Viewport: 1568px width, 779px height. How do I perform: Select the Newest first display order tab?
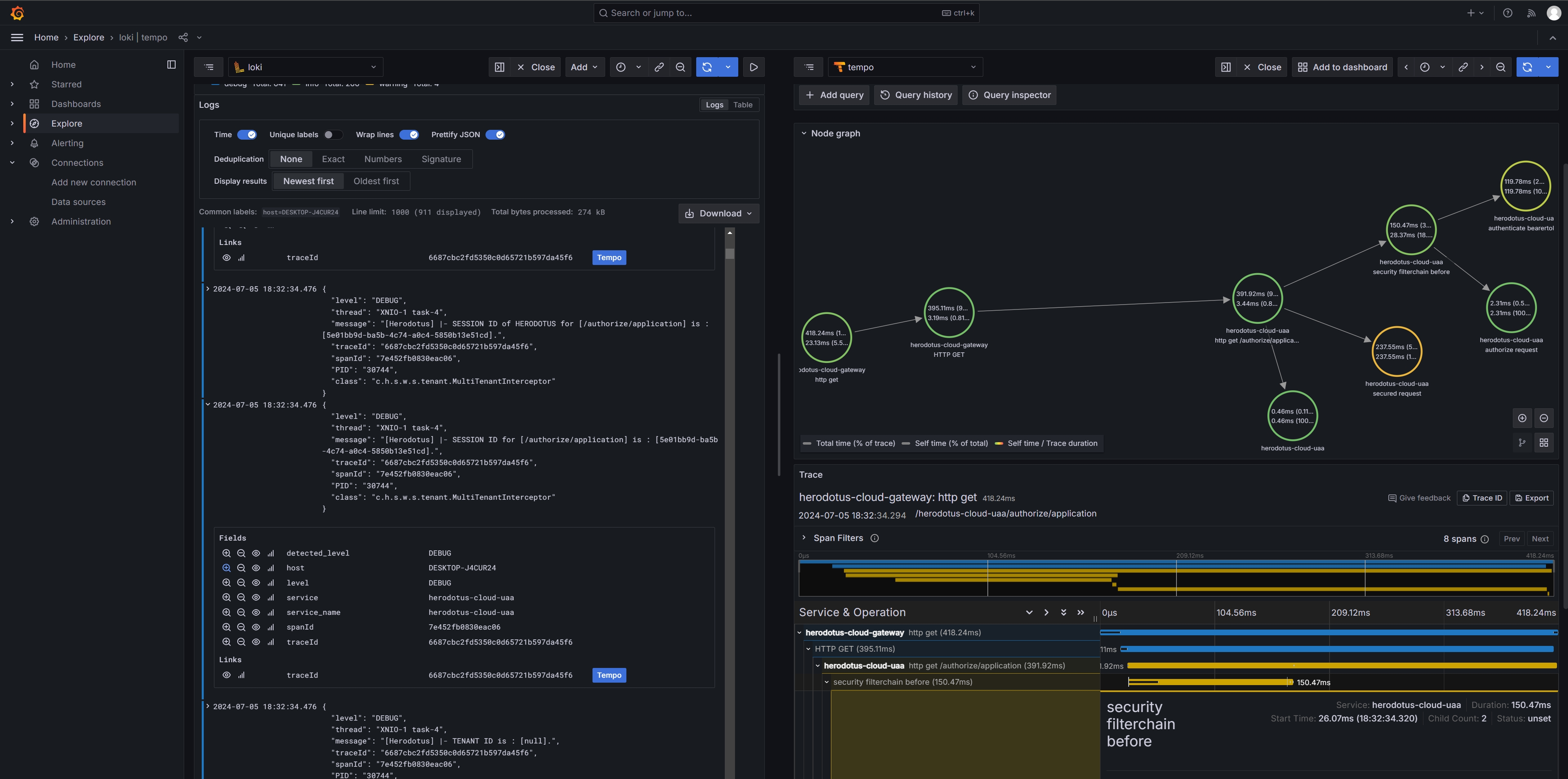308,181
